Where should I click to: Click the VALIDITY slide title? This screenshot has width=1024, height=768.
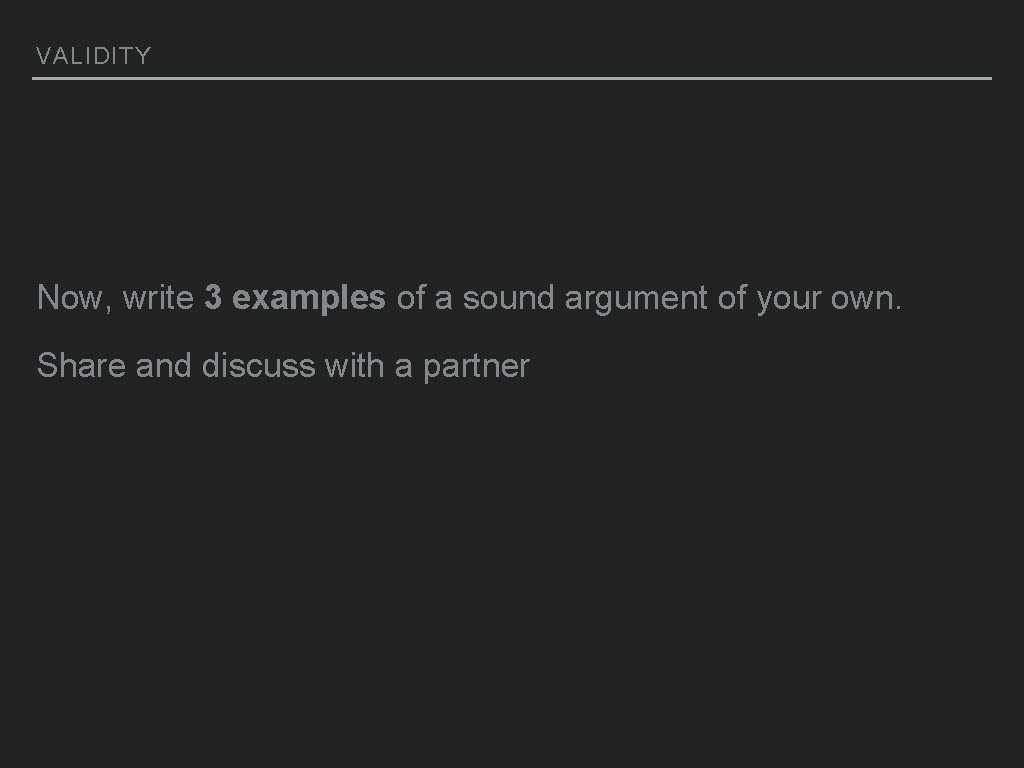93,56
